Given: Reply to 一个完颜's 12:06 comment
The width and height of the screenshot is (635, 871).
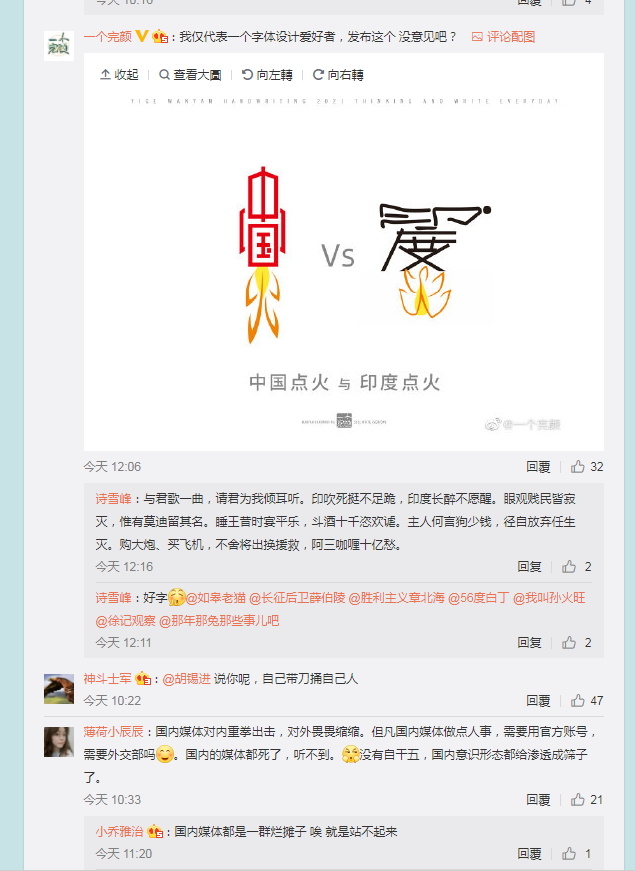Looking at the screenshot, I should 538,467.
